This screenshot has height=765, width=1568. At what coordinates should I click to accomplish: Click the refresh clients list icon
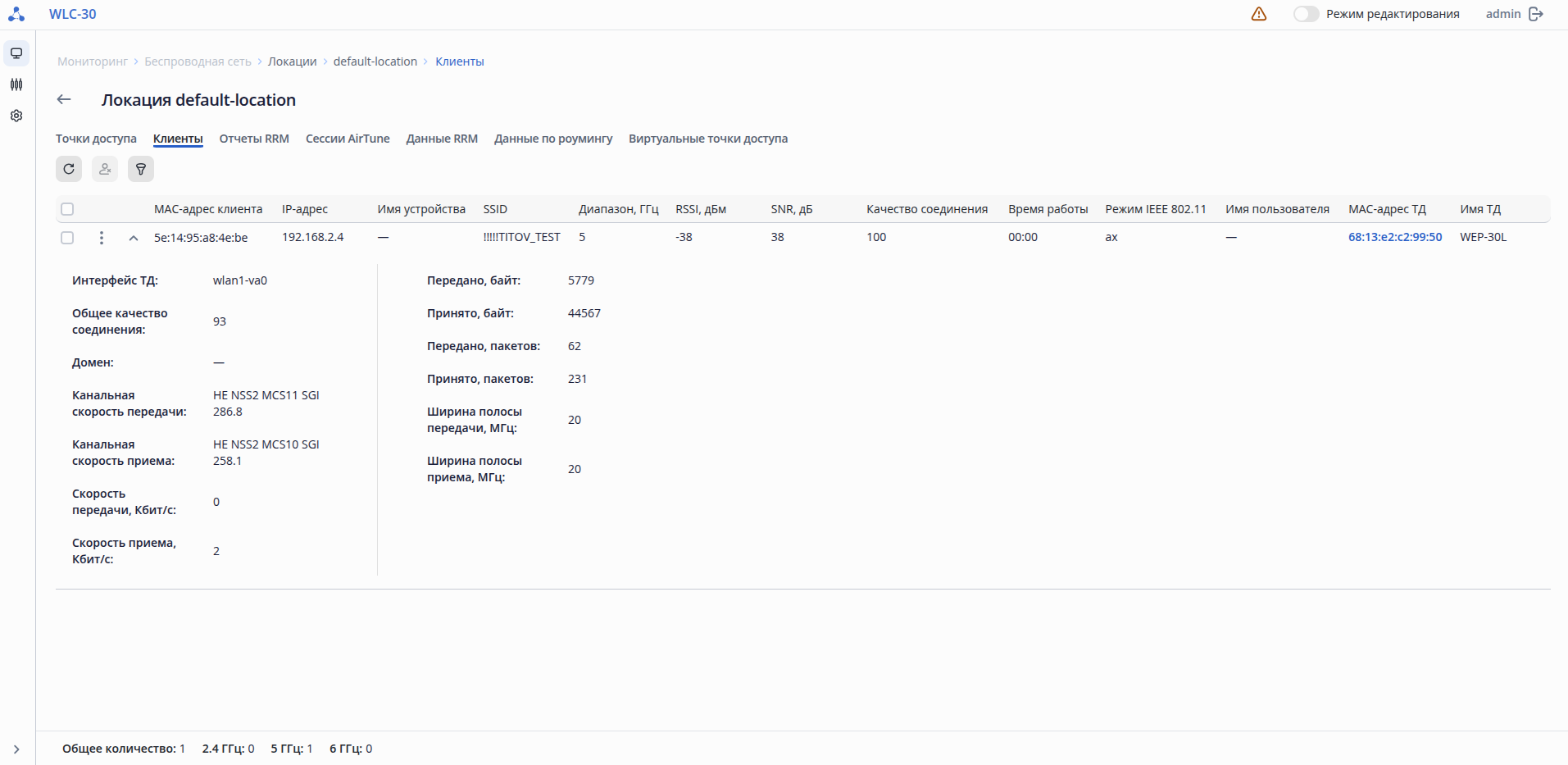click(69, 169)
